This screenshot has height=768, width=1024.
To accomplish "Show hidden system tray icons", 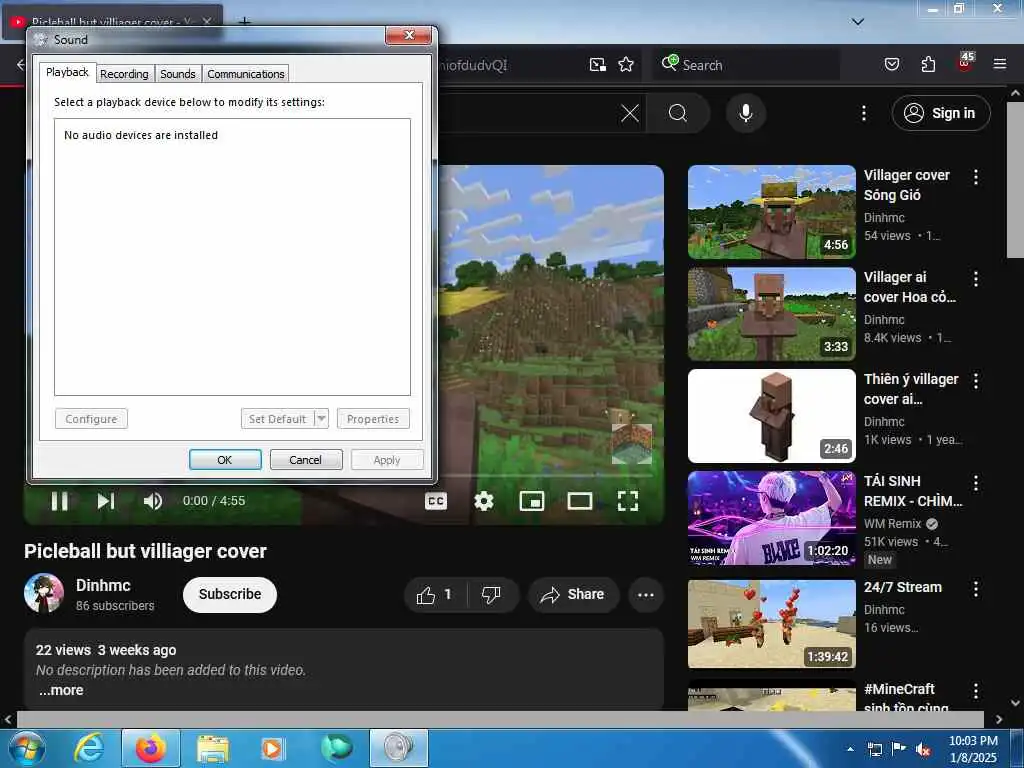I will click(850, 749).
